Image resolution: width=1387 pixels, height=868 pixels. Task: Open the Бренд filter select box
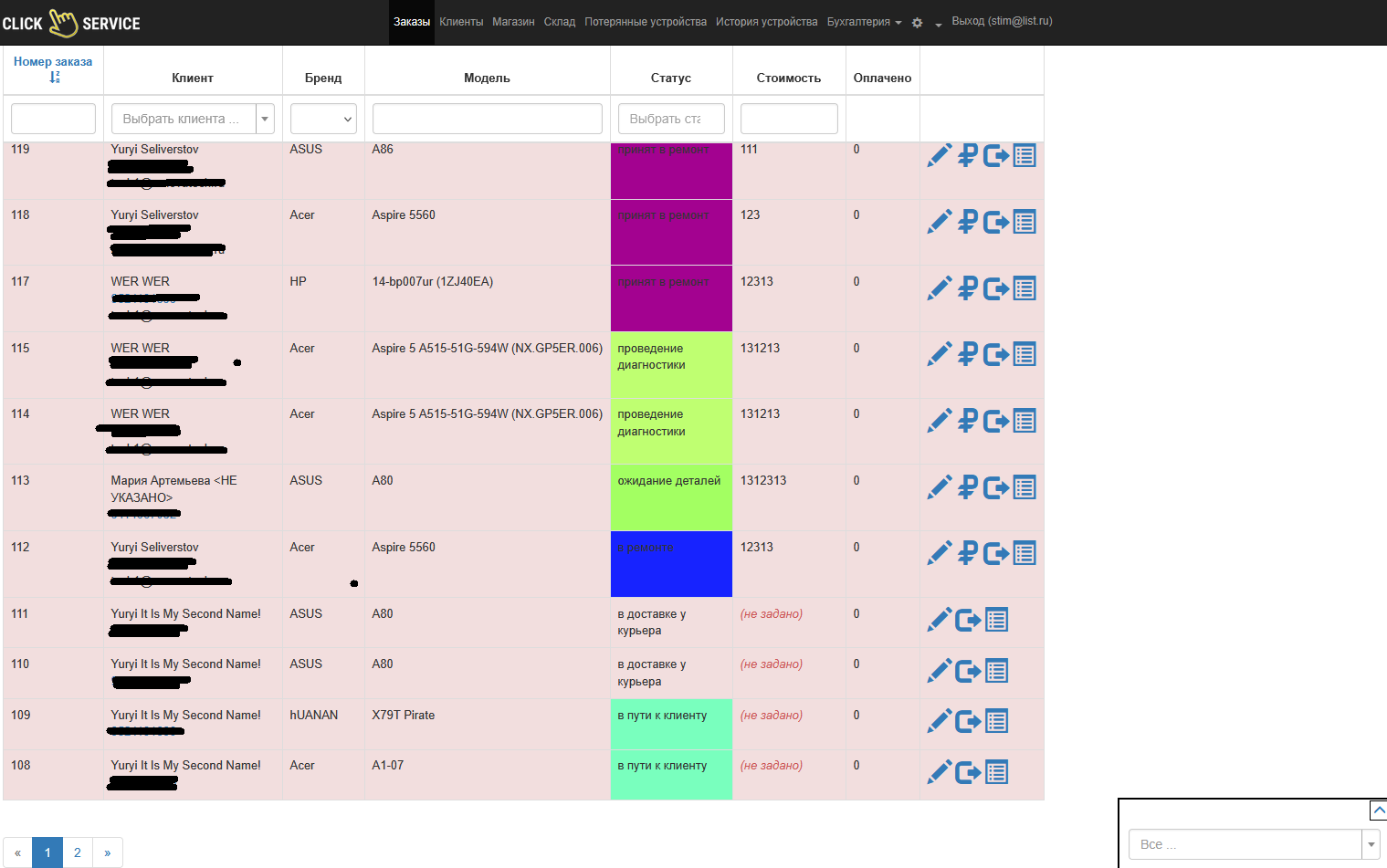tap(323, 119)
